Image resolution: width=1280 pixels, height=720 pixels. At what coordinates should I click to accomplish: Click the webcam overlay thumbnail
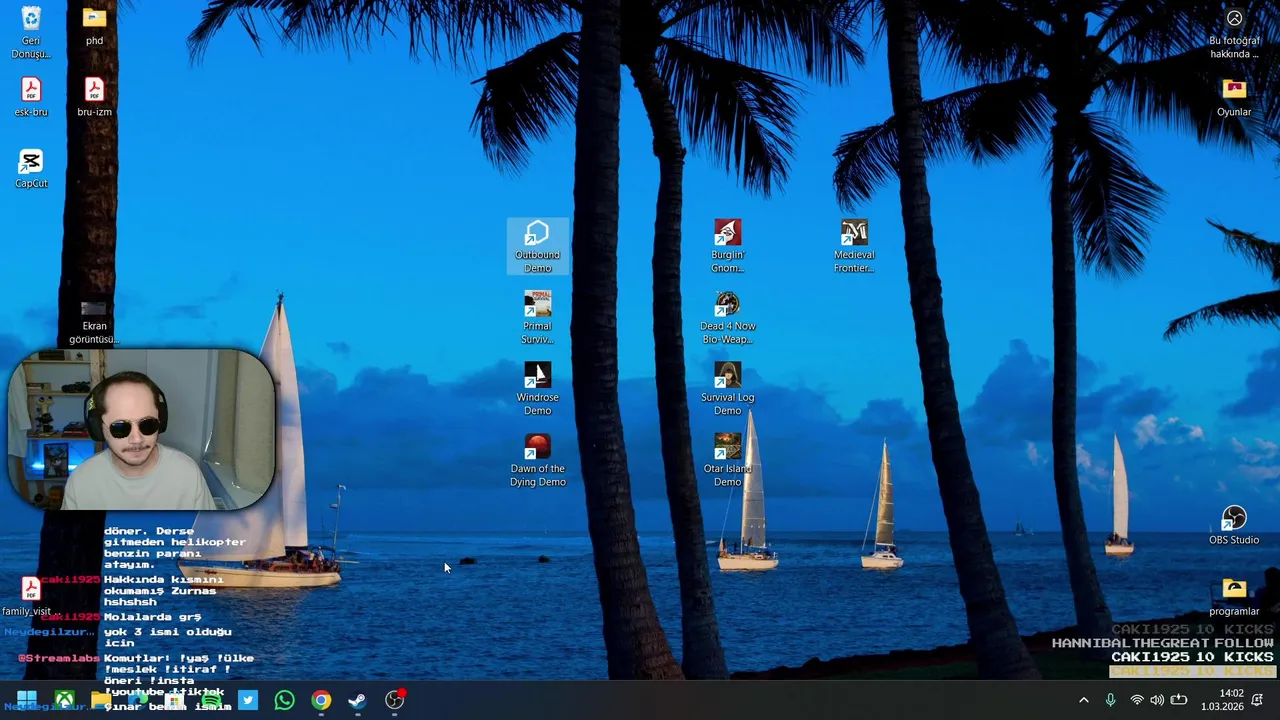pos(141,429)
